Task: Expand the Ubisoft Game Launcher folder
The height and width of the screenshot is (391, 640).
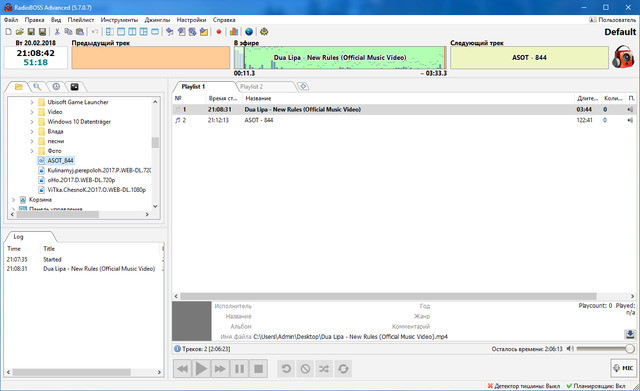Action: coord(31,102)
